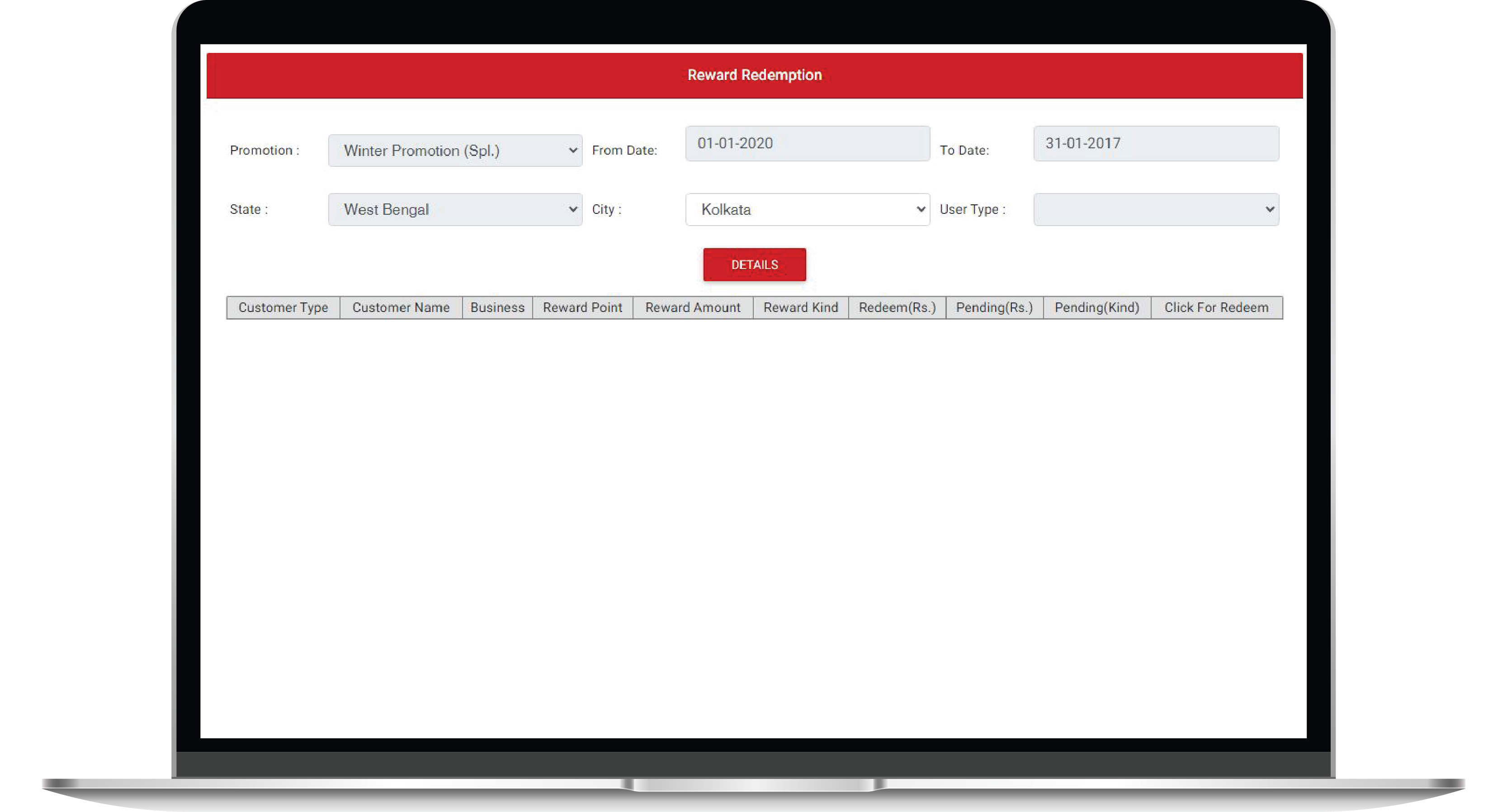Image resolution: width=1507 pixels, height=812 pixels.
Task: Select the Pending(Kind) column header
Action: [1097, 308]
